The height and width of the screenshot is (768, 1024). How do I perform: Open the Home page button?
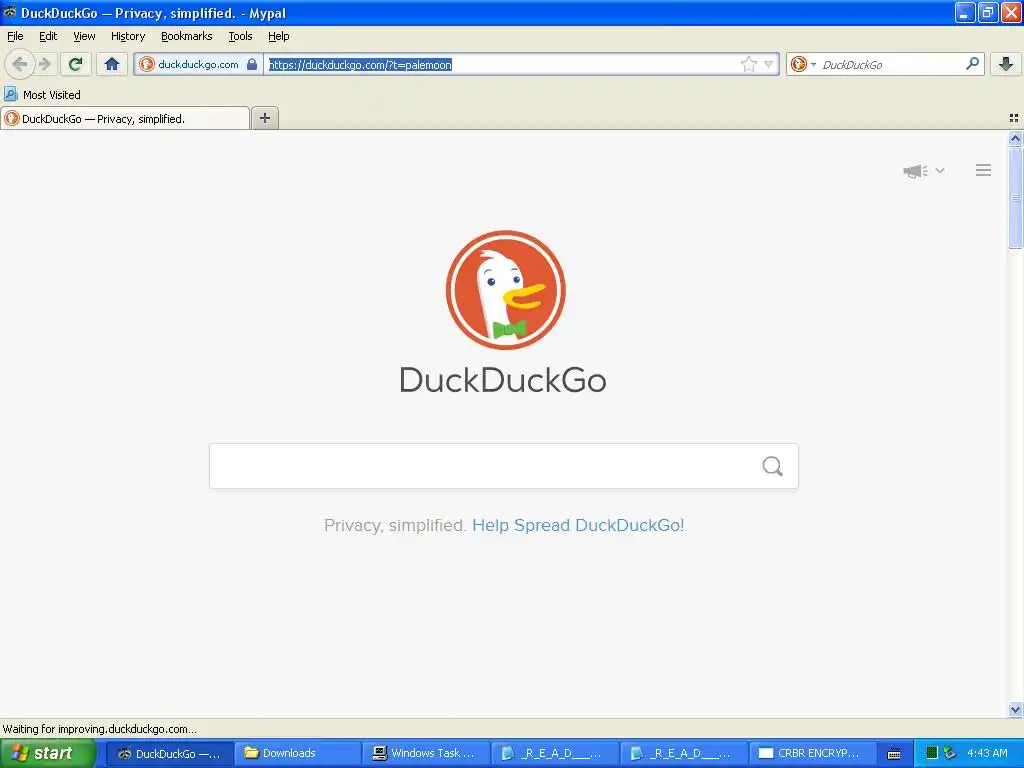(112, 64)
